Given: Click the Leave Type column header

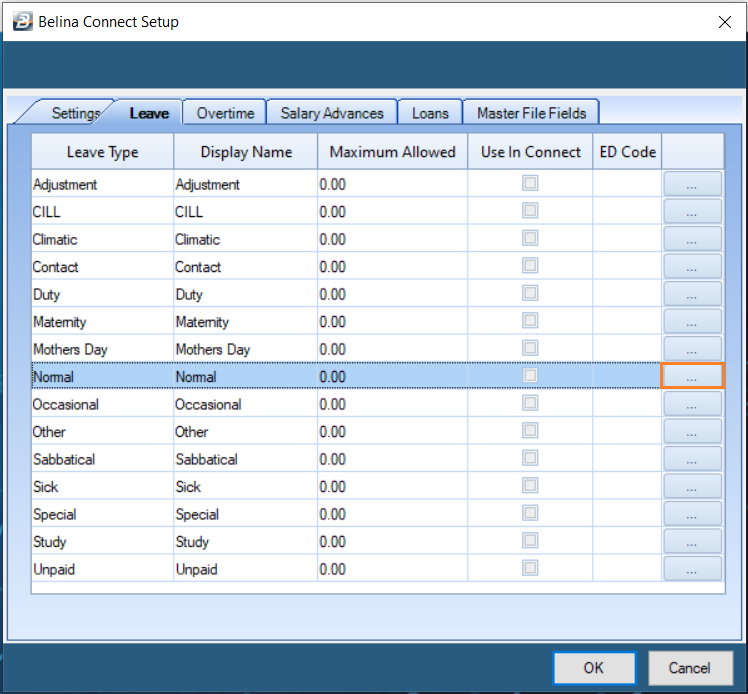Looking at the screenshot, I should pos(103,152).
